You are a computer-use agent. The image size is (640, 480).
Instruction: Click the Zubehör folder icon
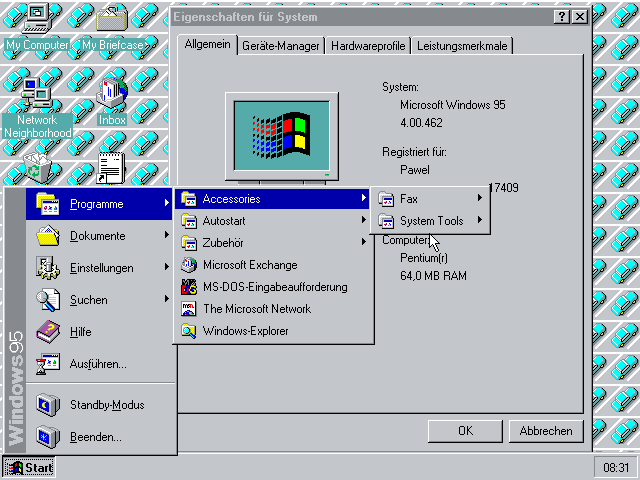click(189, 243)
